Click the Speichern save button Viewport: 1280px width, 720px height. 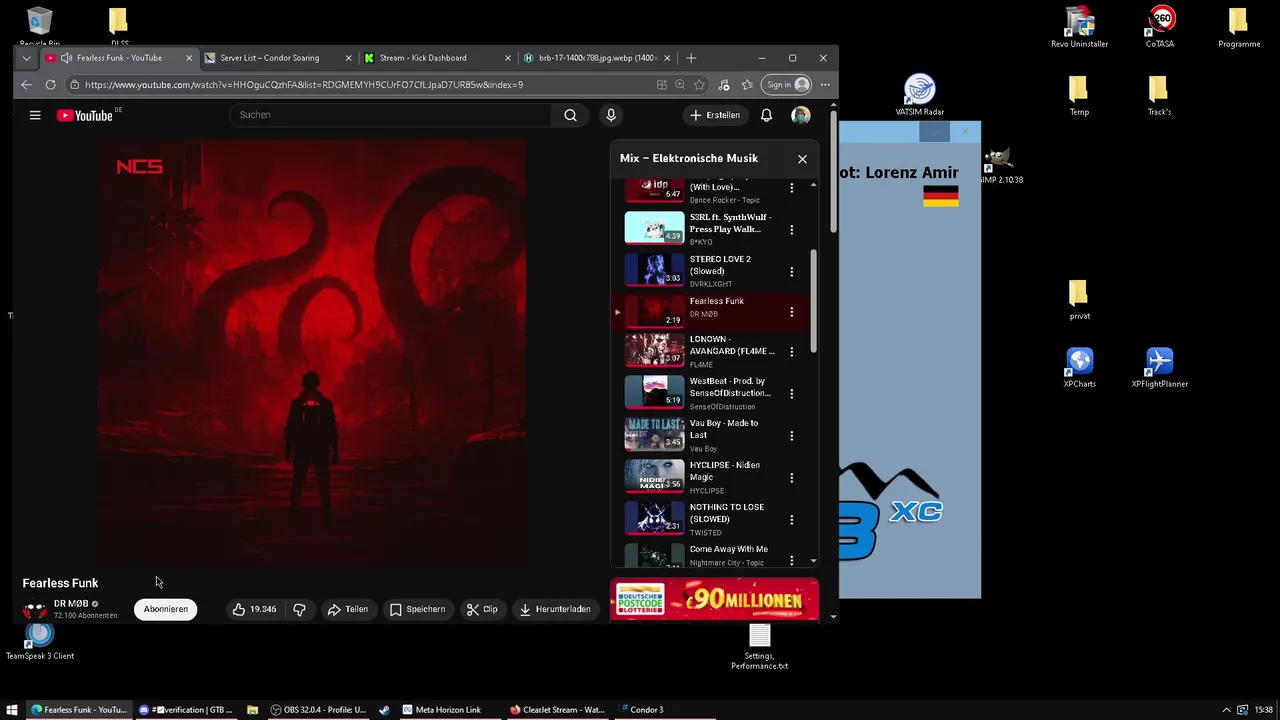click(x=417, y=609)
